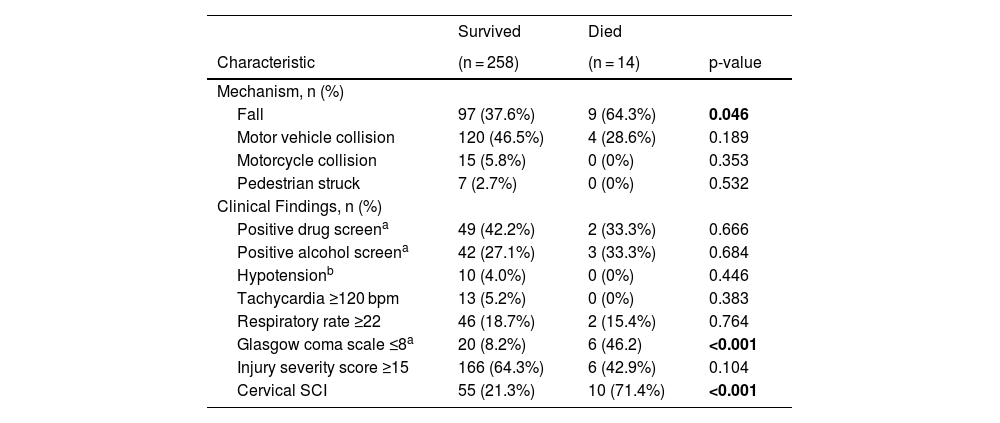Select the Hypotension row label
The image size is (1000, 423).
point(281,276)
